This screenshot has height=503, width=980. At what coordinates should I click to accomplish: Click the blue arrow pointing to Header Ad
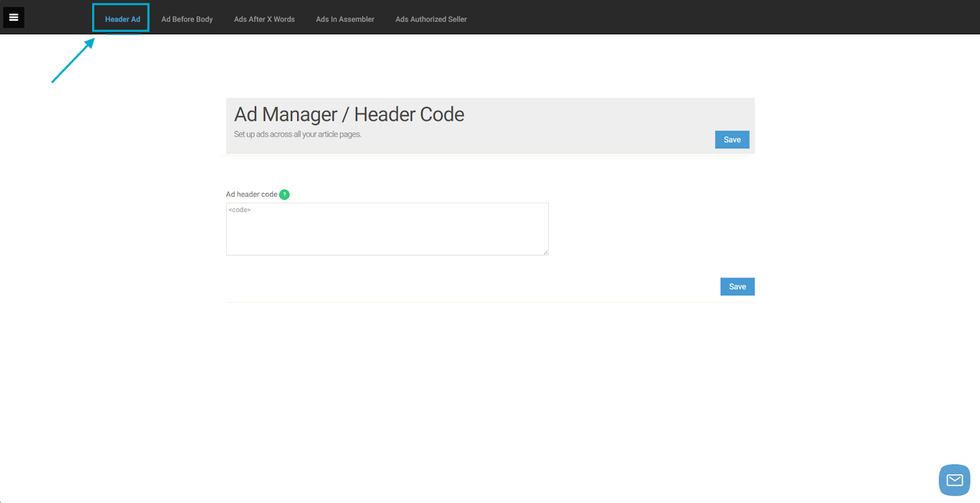(x=73, y=61)
